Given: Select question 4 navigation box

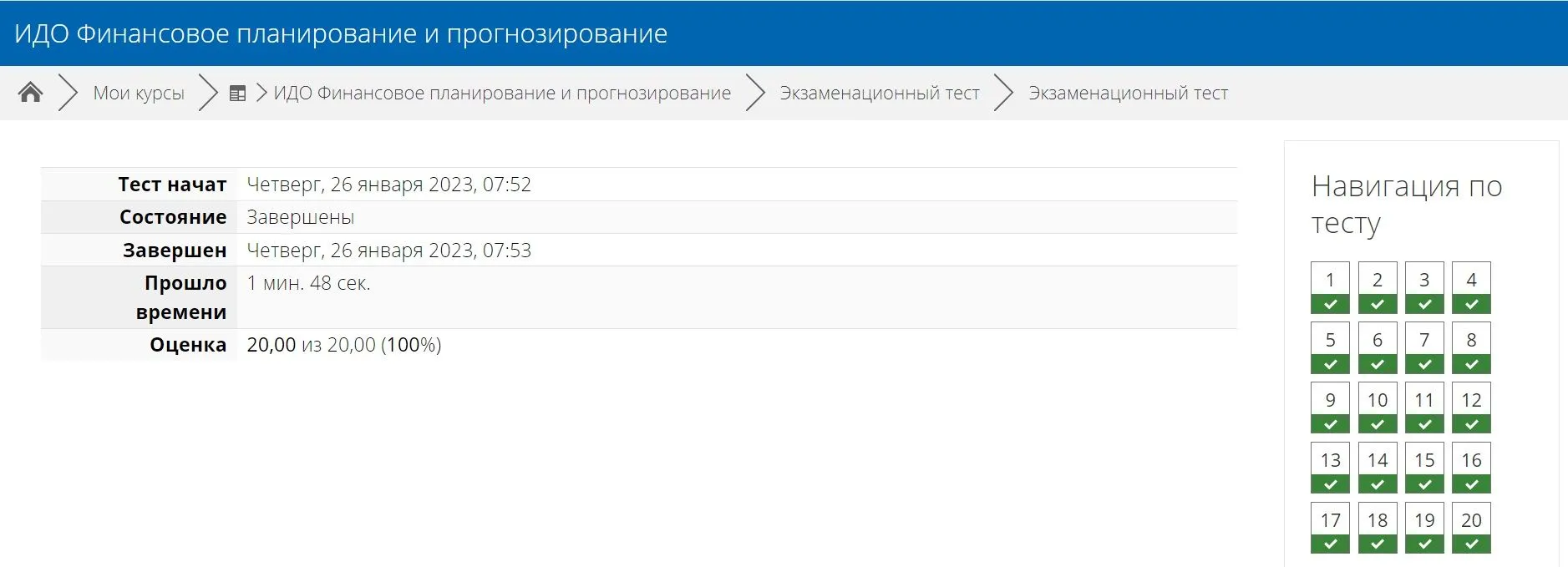Looking at the screenshot, I should click(1471, 287).
